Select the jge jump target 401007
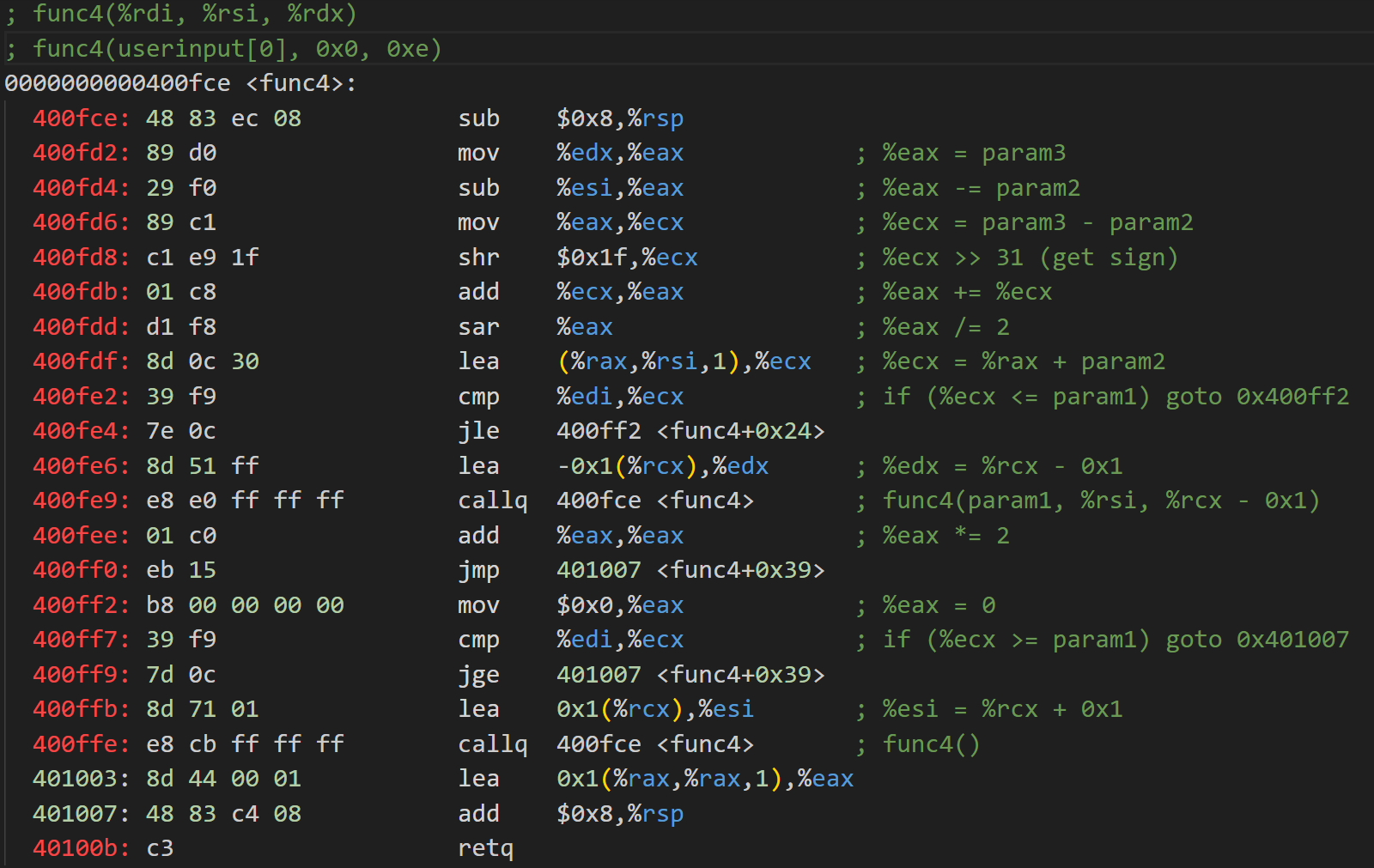This screenshot has height=868, width=1374. (599, 675)
